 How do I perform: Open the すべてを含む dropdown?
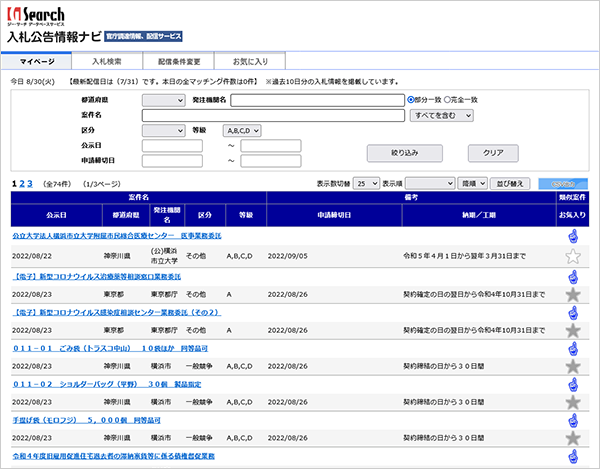coord(442,116)
